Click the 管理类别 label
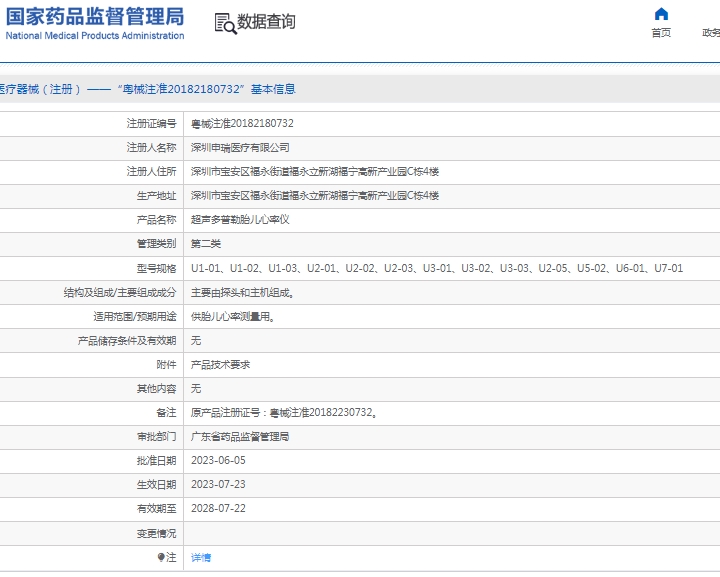The height and width of the screenshot is (577, 720). pyautogui.click(x=157, y=244)
